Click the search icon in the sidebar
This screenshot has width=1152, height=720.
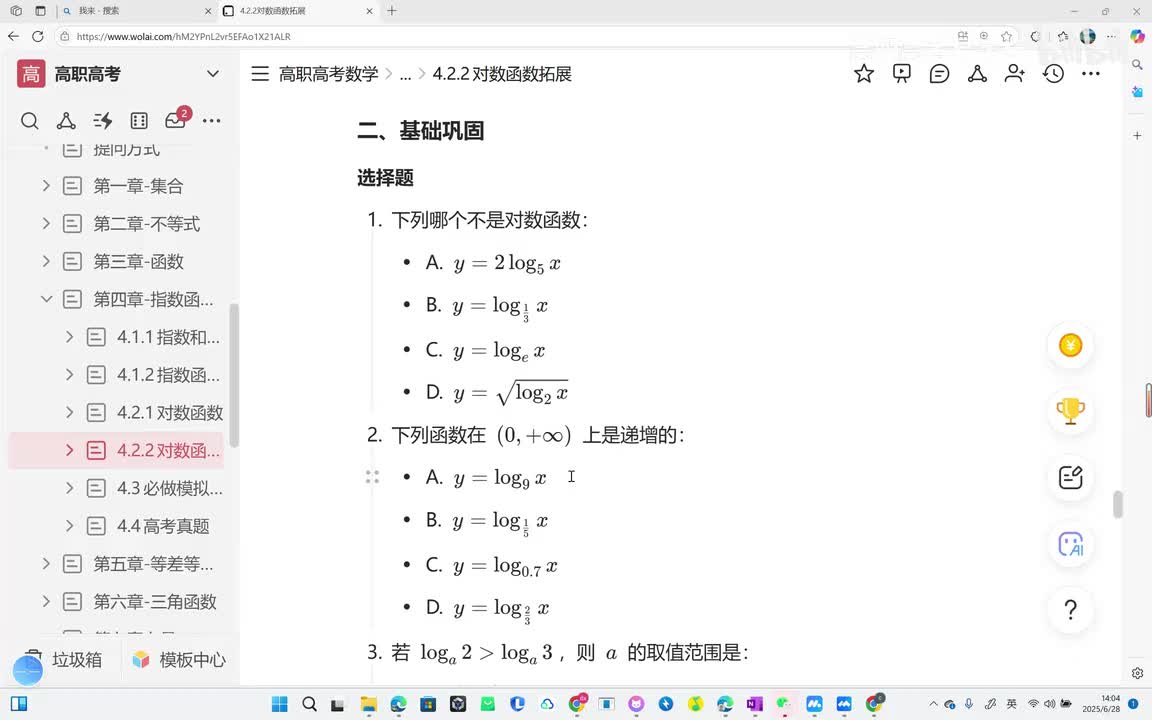point(29,120)
